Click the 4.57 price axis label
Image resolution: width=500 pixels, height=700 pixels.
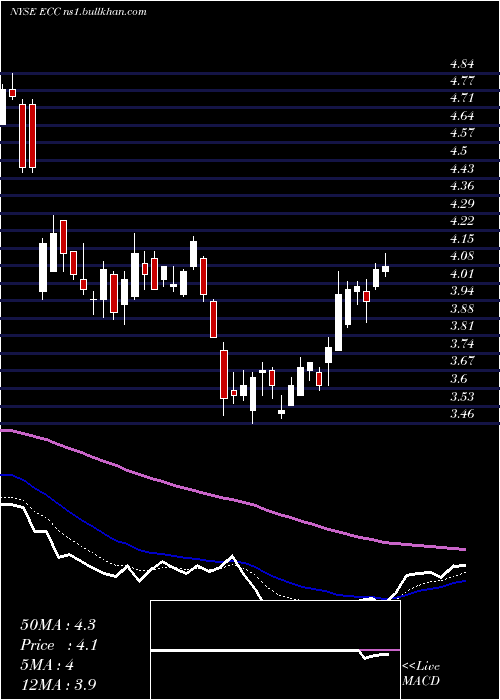pos(462,134)
